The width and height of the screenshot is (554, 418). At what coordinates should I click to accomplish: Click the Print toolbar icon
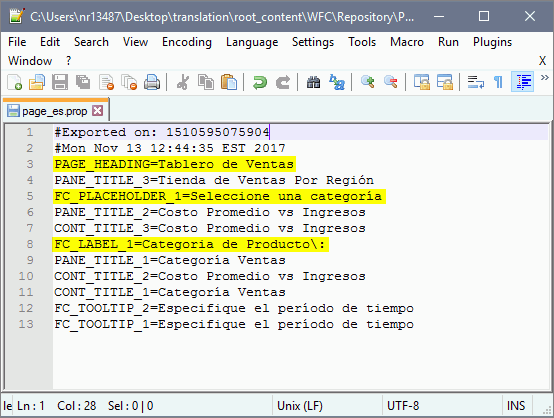click(x=152, y=82)
